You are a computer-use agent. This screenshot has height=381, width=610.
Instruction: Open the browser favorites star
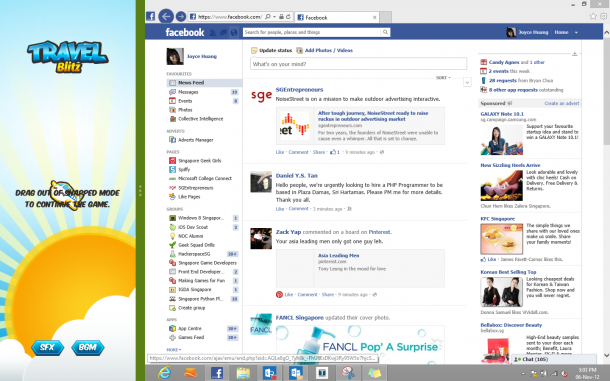pos(593,16)
